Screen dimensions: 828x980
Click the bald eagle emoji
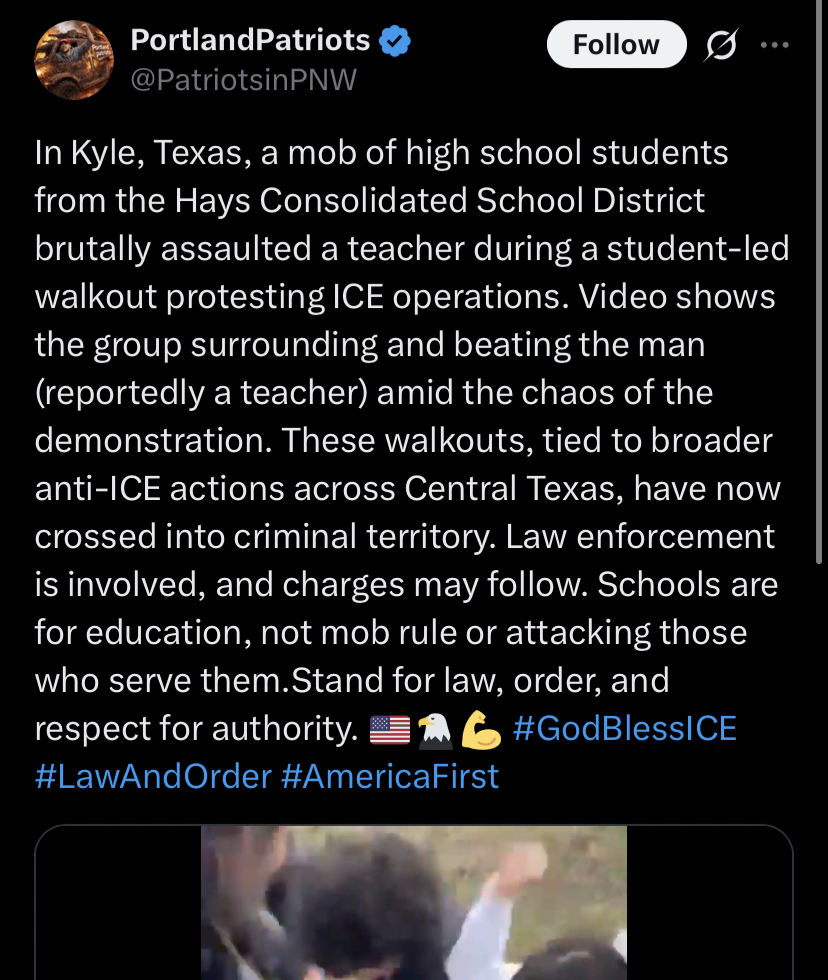tap(434, 730)
